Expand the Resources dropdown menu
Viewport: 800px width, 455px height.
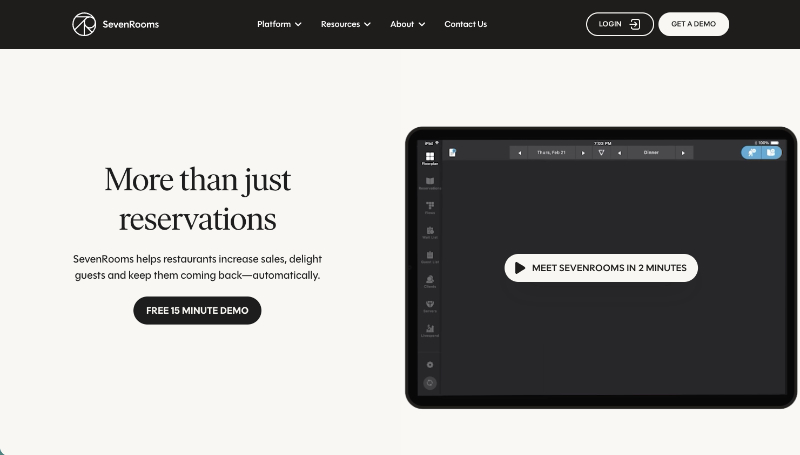pos(345,24)
